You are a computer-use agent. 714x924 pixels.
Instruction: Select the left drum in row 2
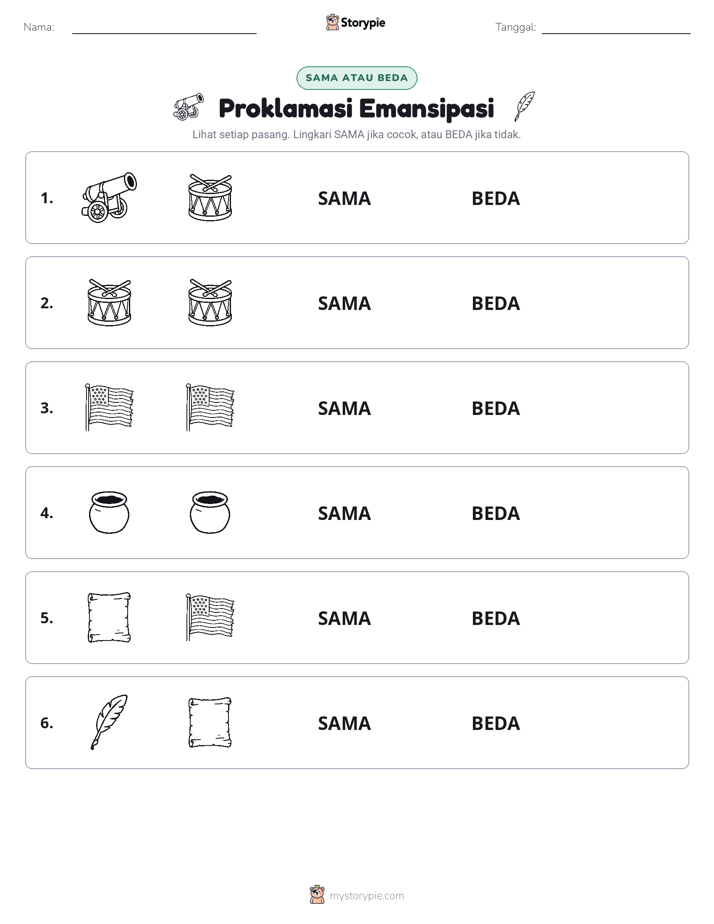coord(110,302)
